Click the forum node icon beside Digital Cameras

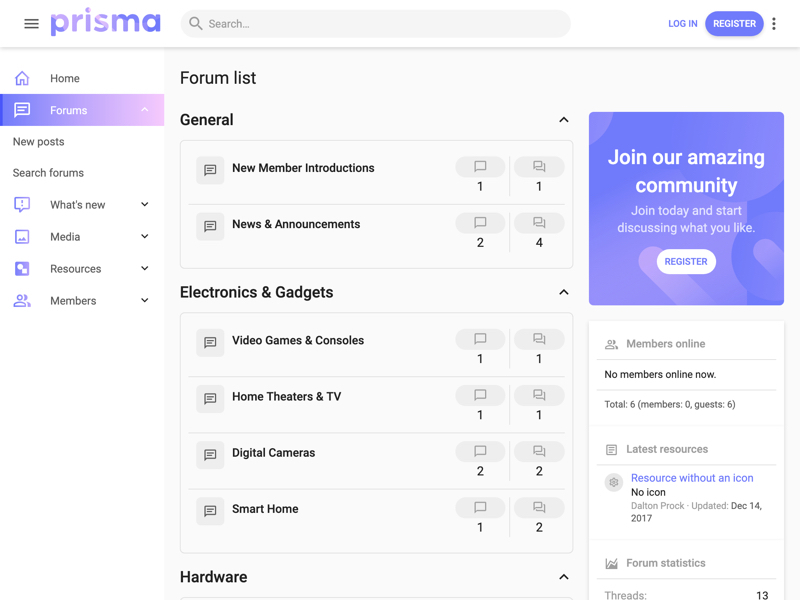[210, 455]
